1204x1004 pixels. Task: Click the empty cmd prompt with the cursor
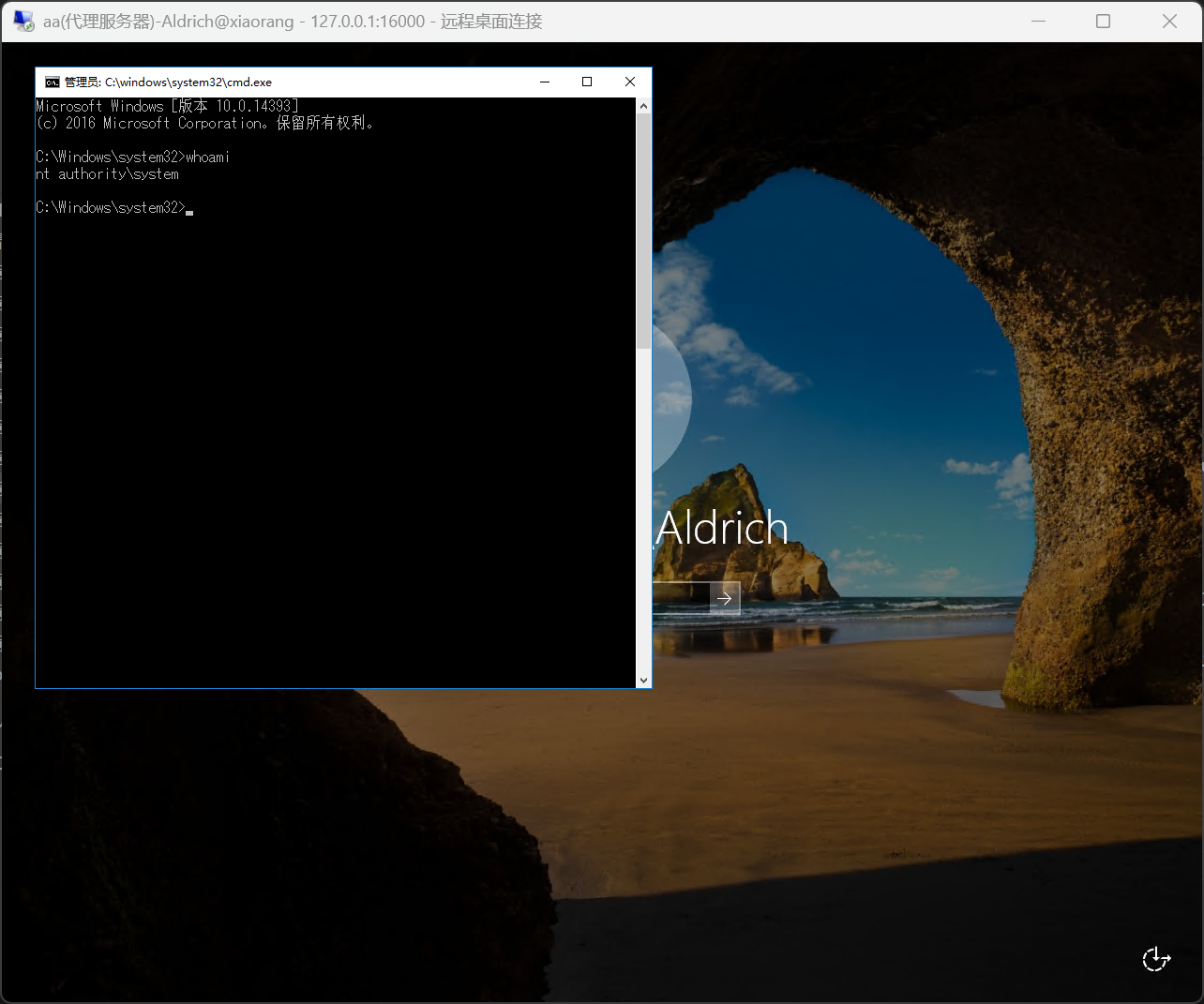click(114, 208)
